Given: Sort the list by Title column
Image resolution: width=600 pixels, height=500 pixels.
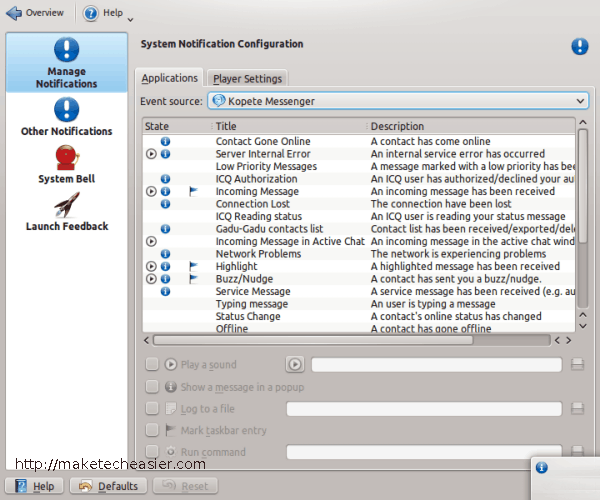Looking at the screenshot, I should click(289, 126).
